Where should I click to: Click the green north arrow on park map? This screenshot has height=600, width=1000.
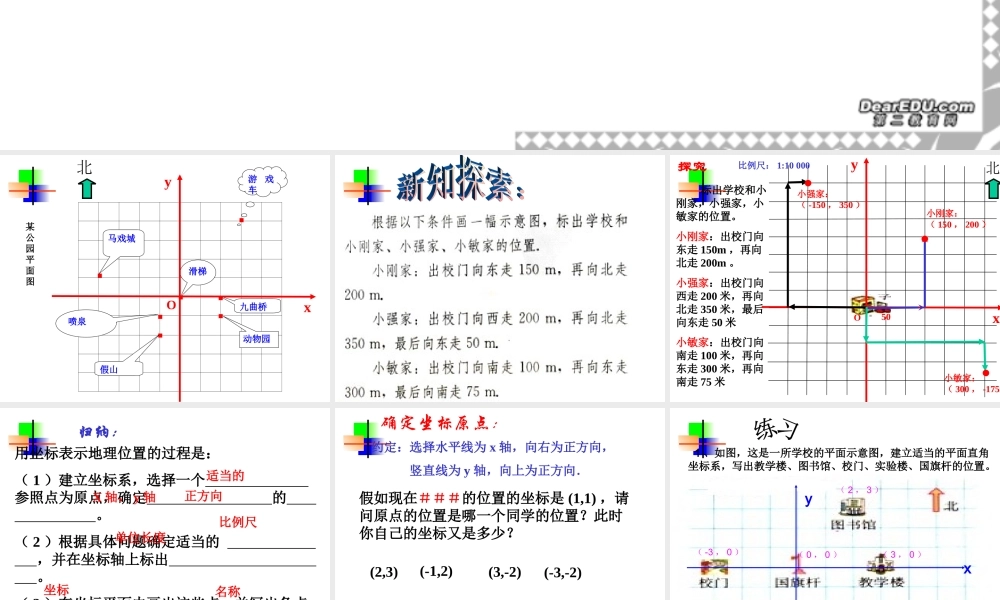pyautogui.click(x=86, y=189)
